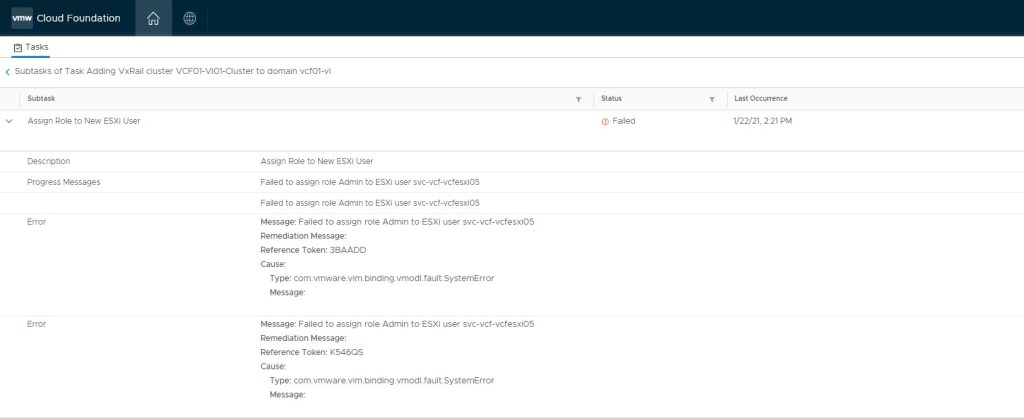This screenshot has height=419, width=1024.
Task: Switch to the Tasks tab
Action: tap(36, 47)
